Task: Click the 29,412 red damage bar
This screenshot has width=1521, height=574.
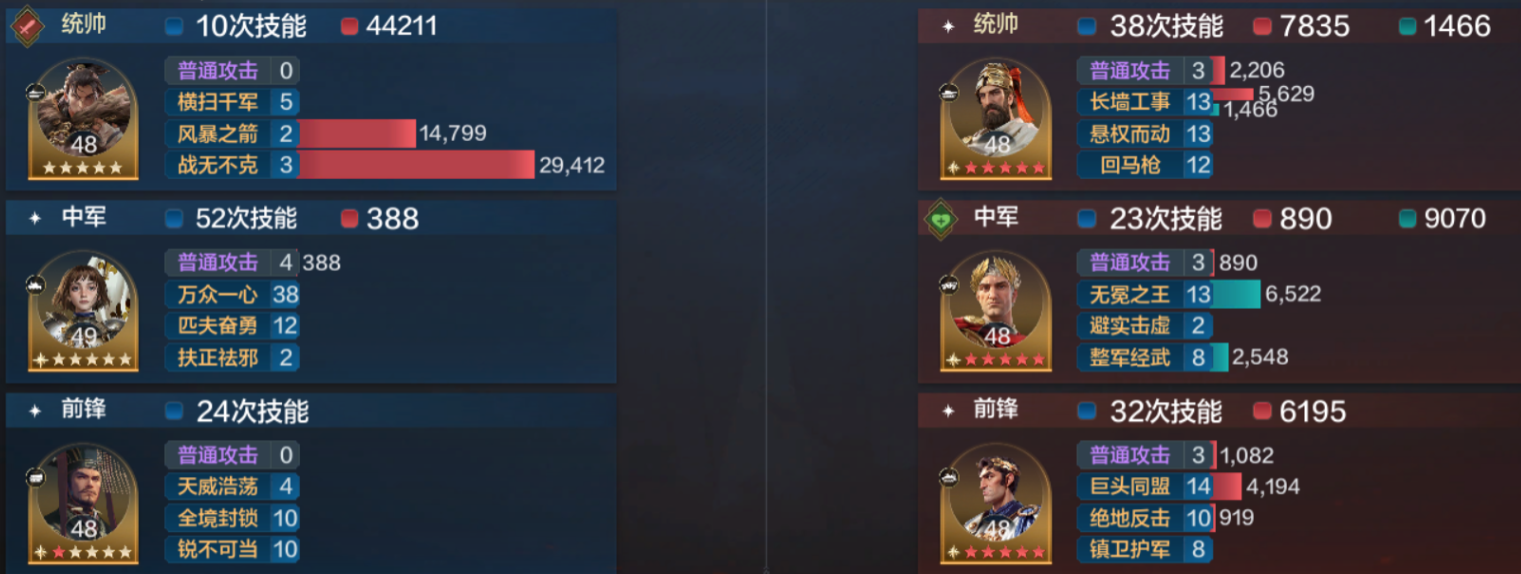Action: tap(417, 165)
